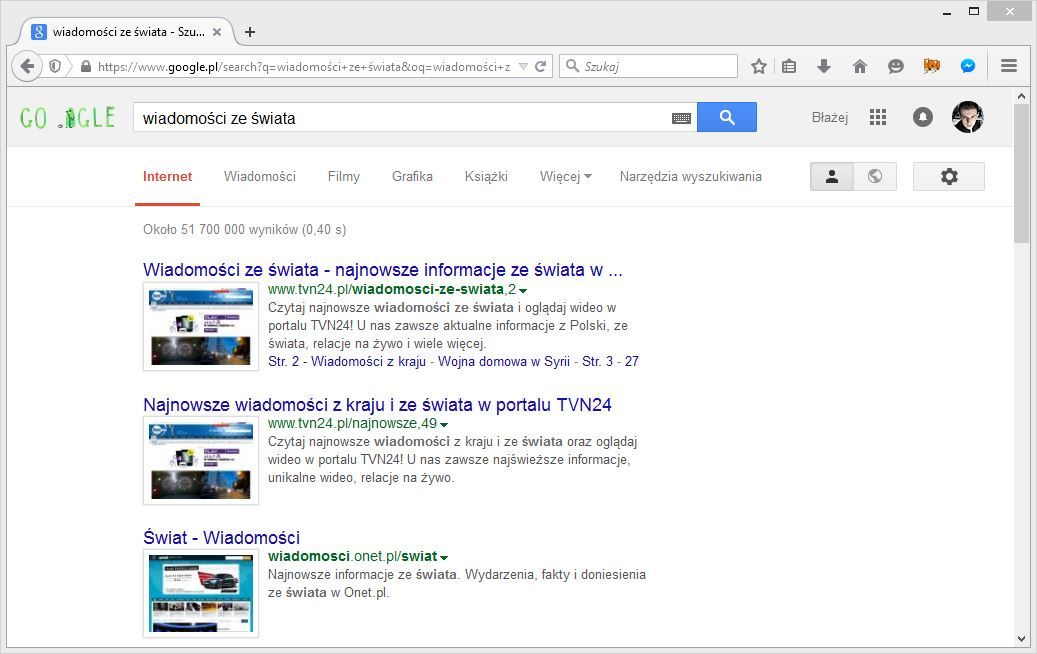The image size is (1037, 654).
Task: Click the Błażej profile name
Action: (829, 118)
